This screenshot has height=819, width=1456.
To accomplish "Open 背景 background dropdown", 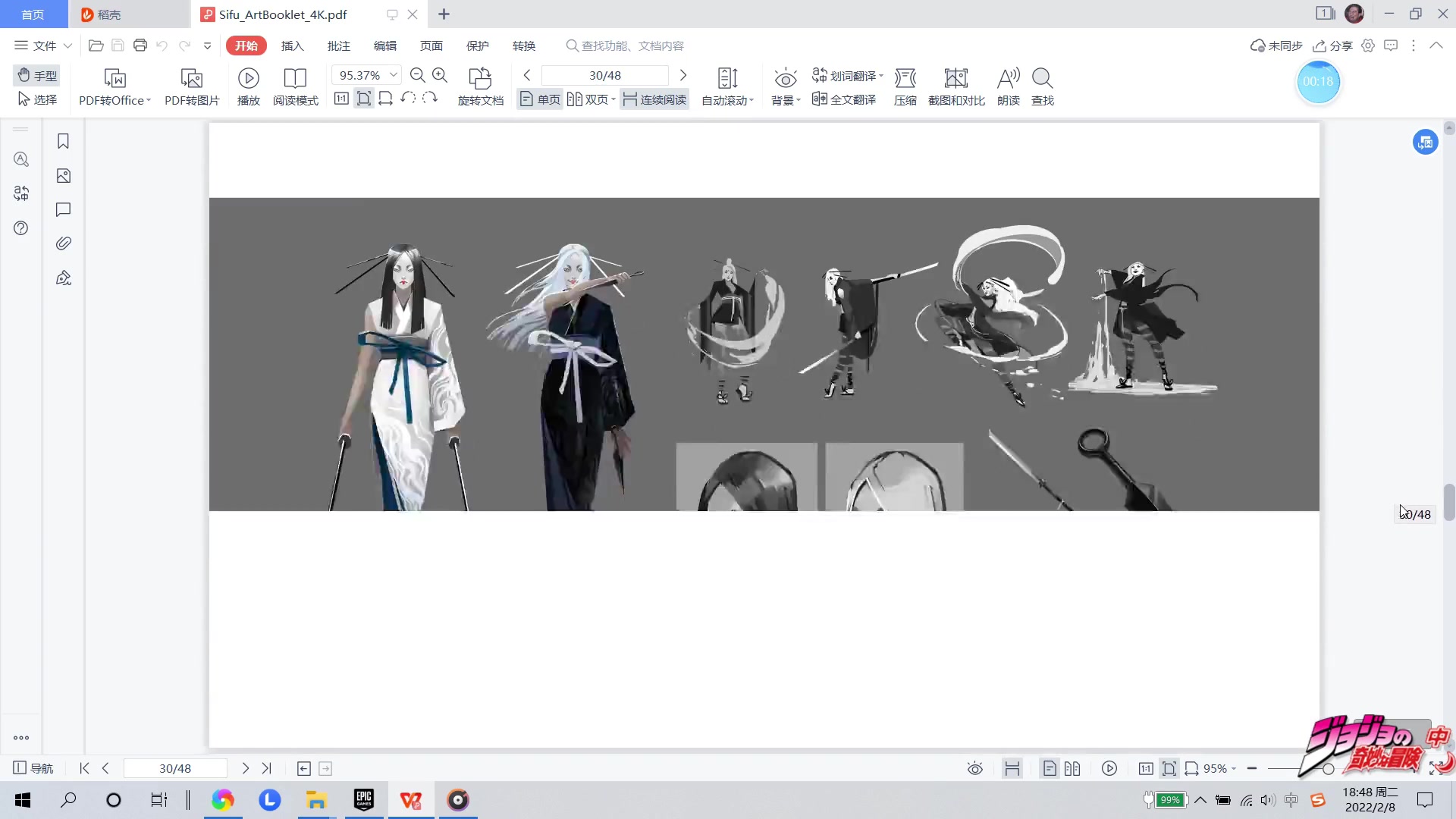I will tap(786, 86).
